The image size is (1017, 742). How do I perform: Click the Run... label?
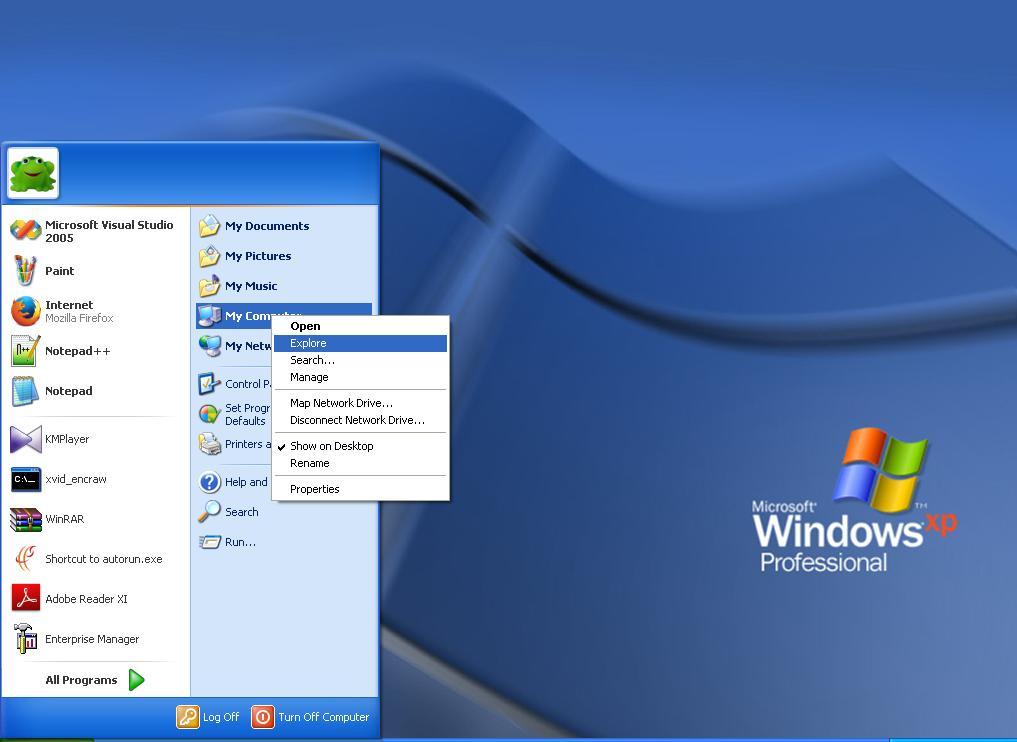240,542
